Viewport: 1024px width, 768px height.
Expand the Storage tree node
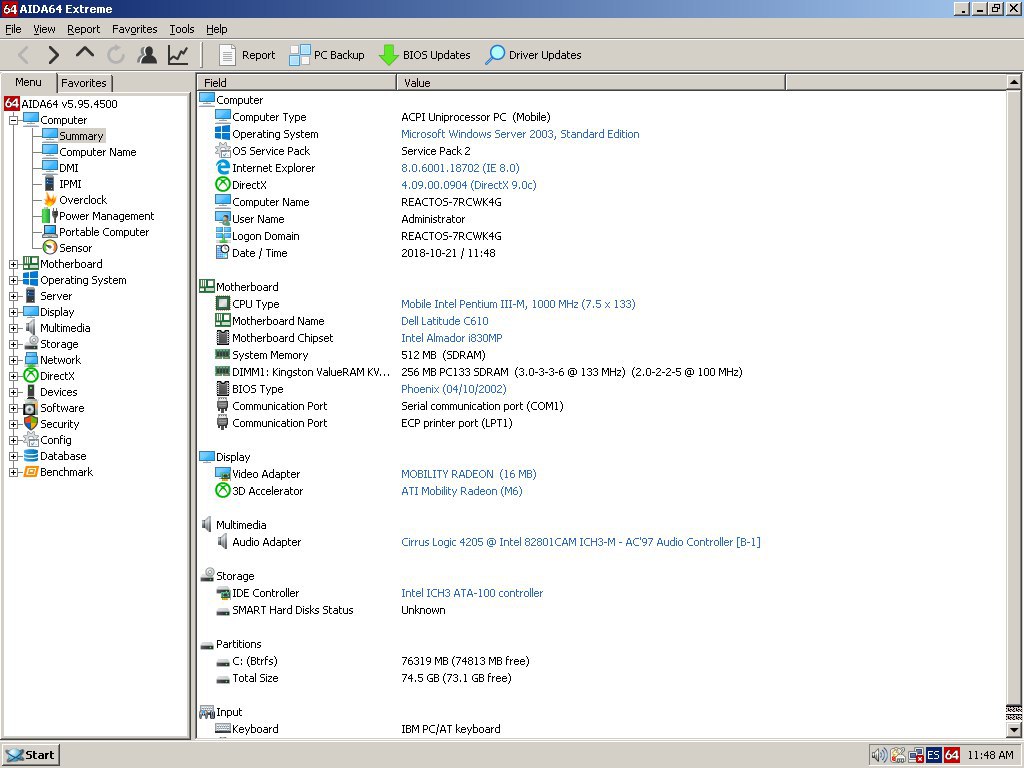click(x=14, y=344)
